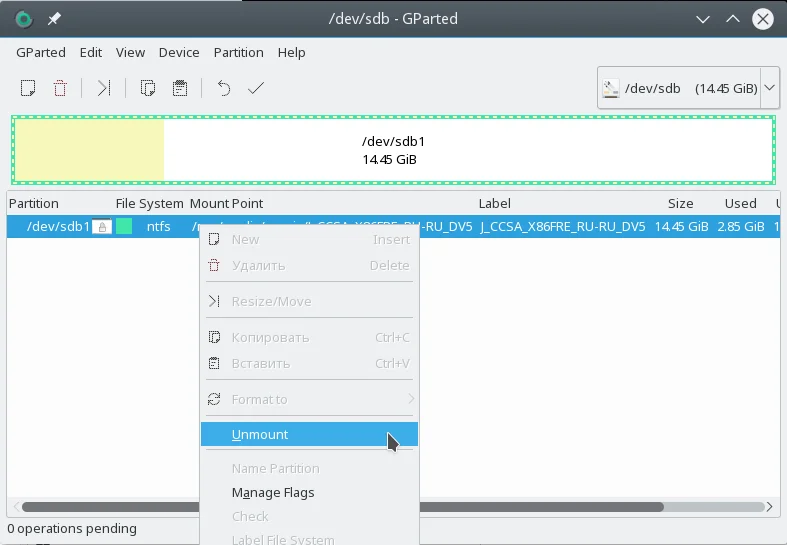Click the Partition column header
Screen dimensions: 787x545
coord(34,203)
